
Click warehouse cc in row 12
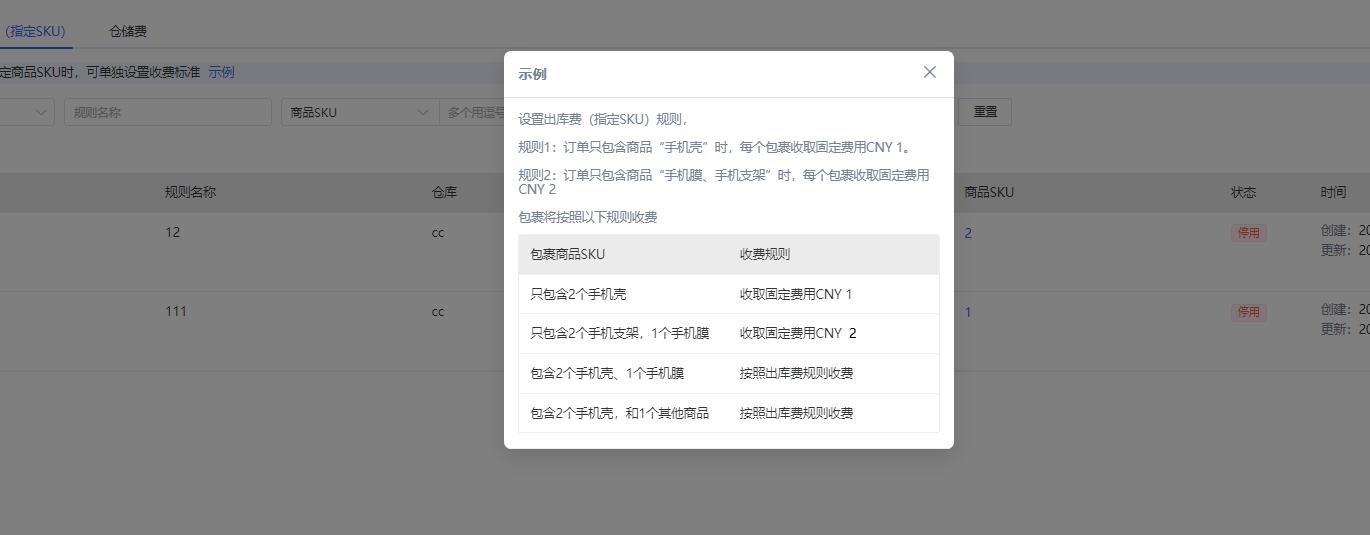[438, 232]
